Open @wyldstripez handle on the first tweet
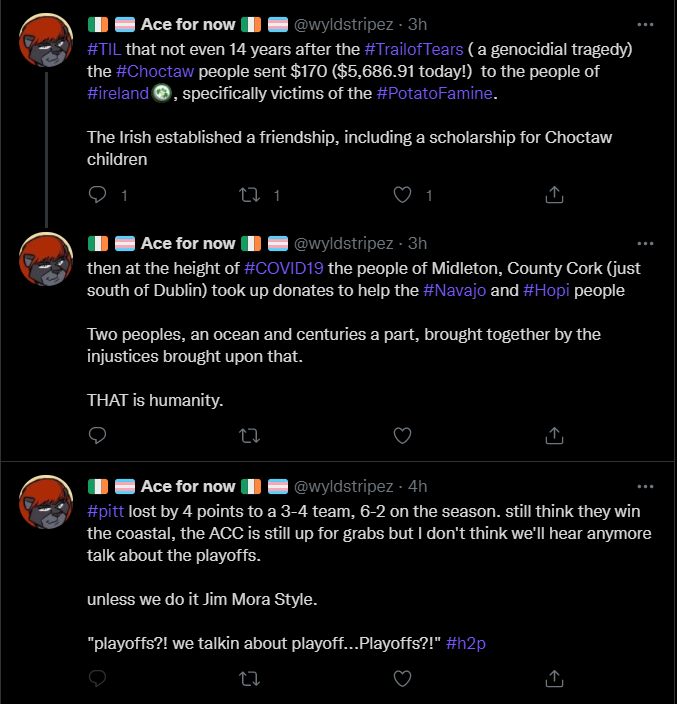This screenshot has height=704, width=677. click(343, 24)
